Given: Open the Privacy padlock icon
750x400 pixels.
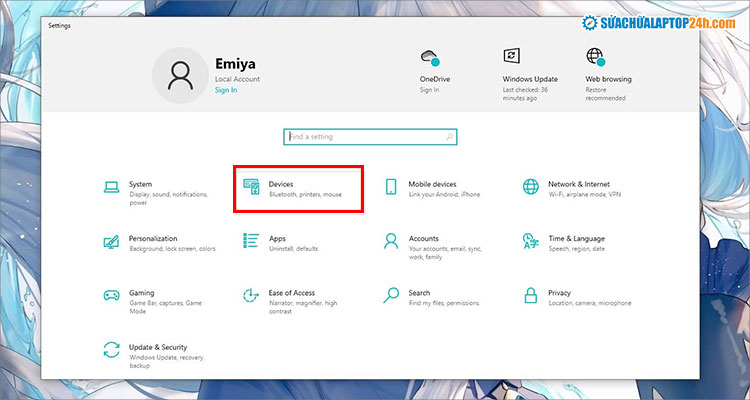Looking at the screenshot, I should [x=531, y=296].
